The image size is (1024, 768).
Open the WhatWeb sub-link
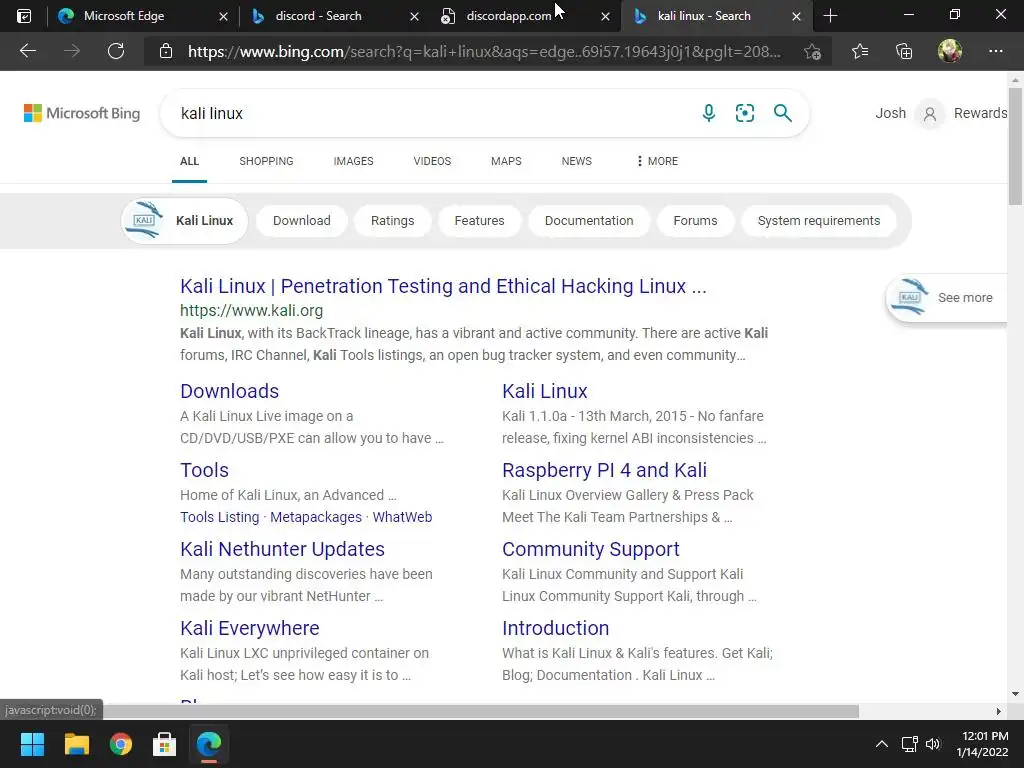(402, 517)
